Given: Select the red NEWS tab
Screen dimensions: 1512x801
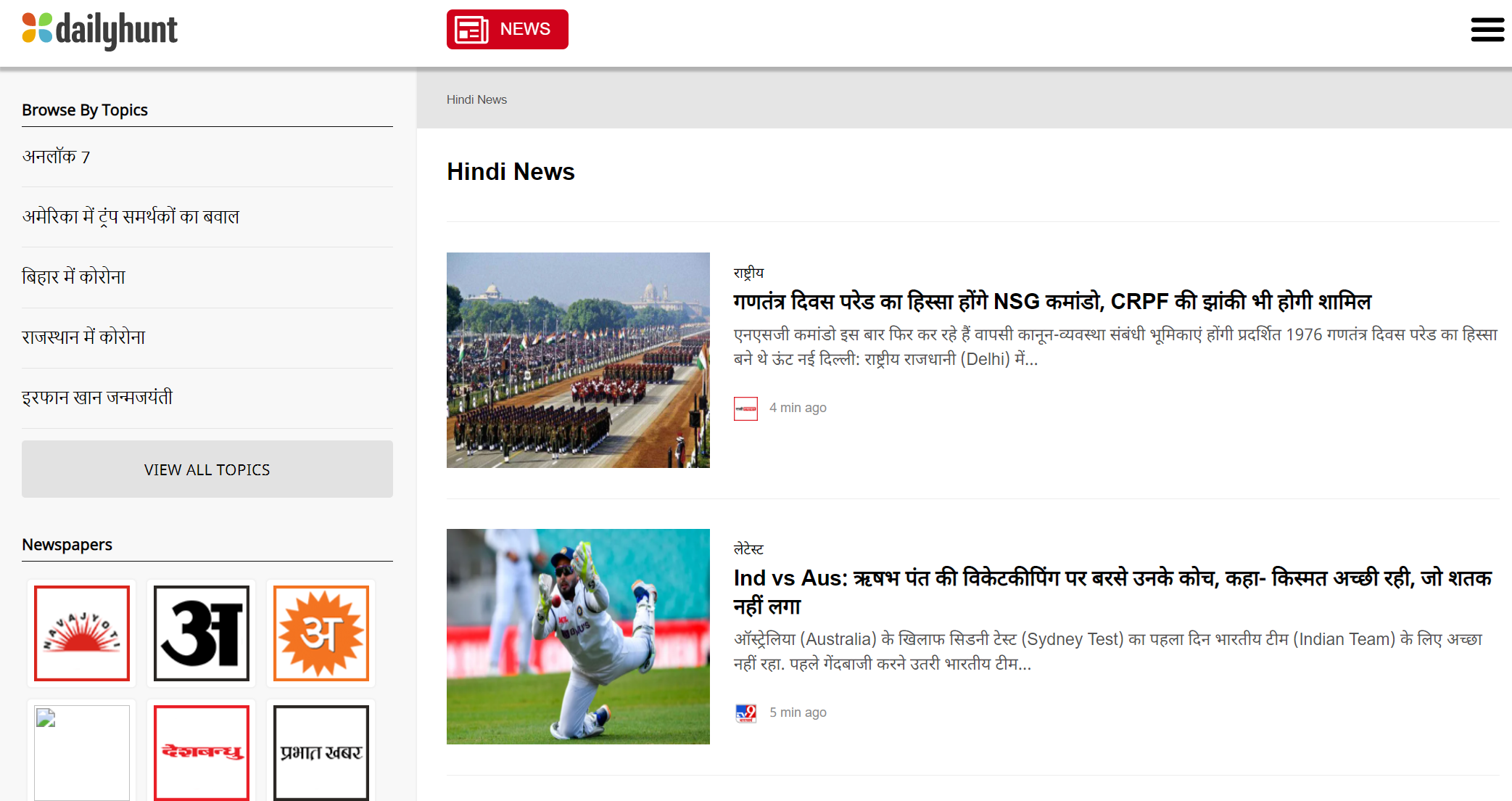Looking at the screenshot, I should (508, 30).
